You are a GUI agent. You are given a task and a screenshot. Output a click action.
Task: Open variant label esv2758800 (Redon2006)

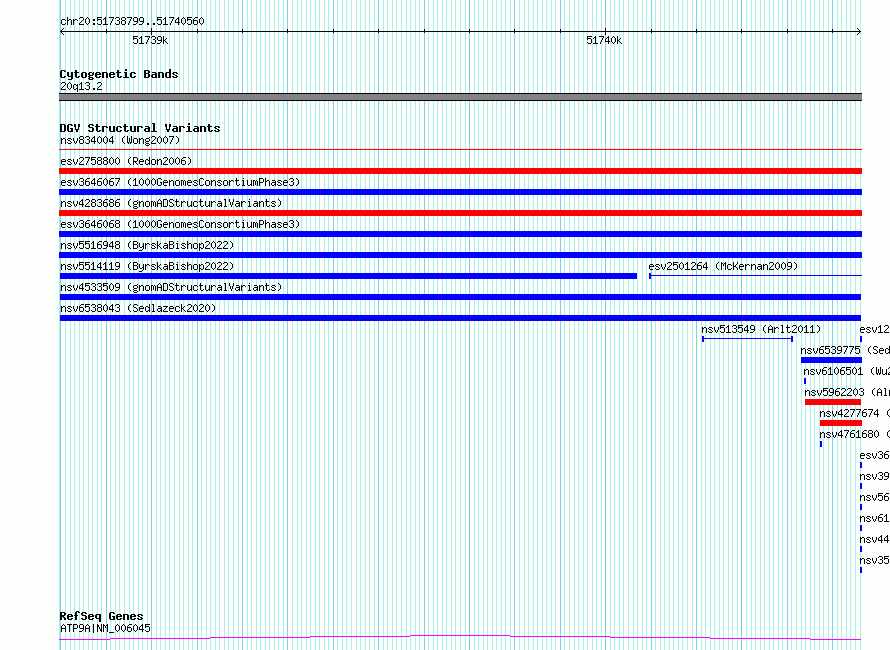[126, 161]
